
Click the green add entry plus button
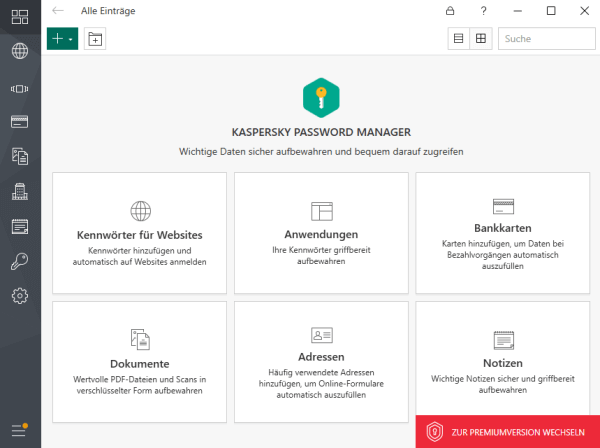57,39
